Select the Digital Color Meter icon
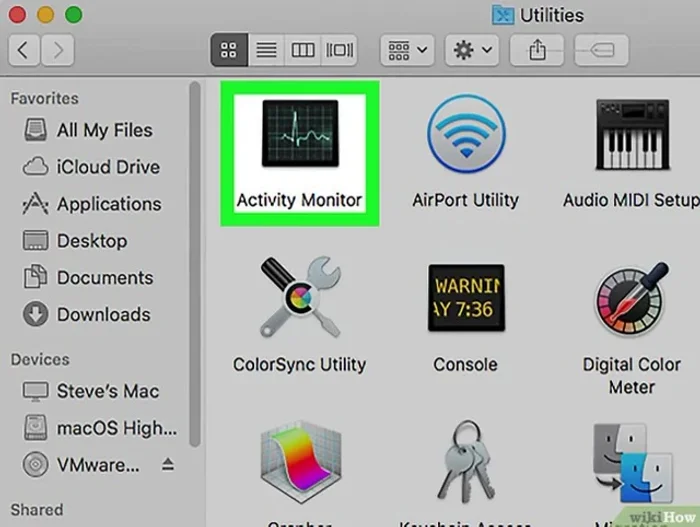This screenshot has width=700, height=527. tap(632, 298)
